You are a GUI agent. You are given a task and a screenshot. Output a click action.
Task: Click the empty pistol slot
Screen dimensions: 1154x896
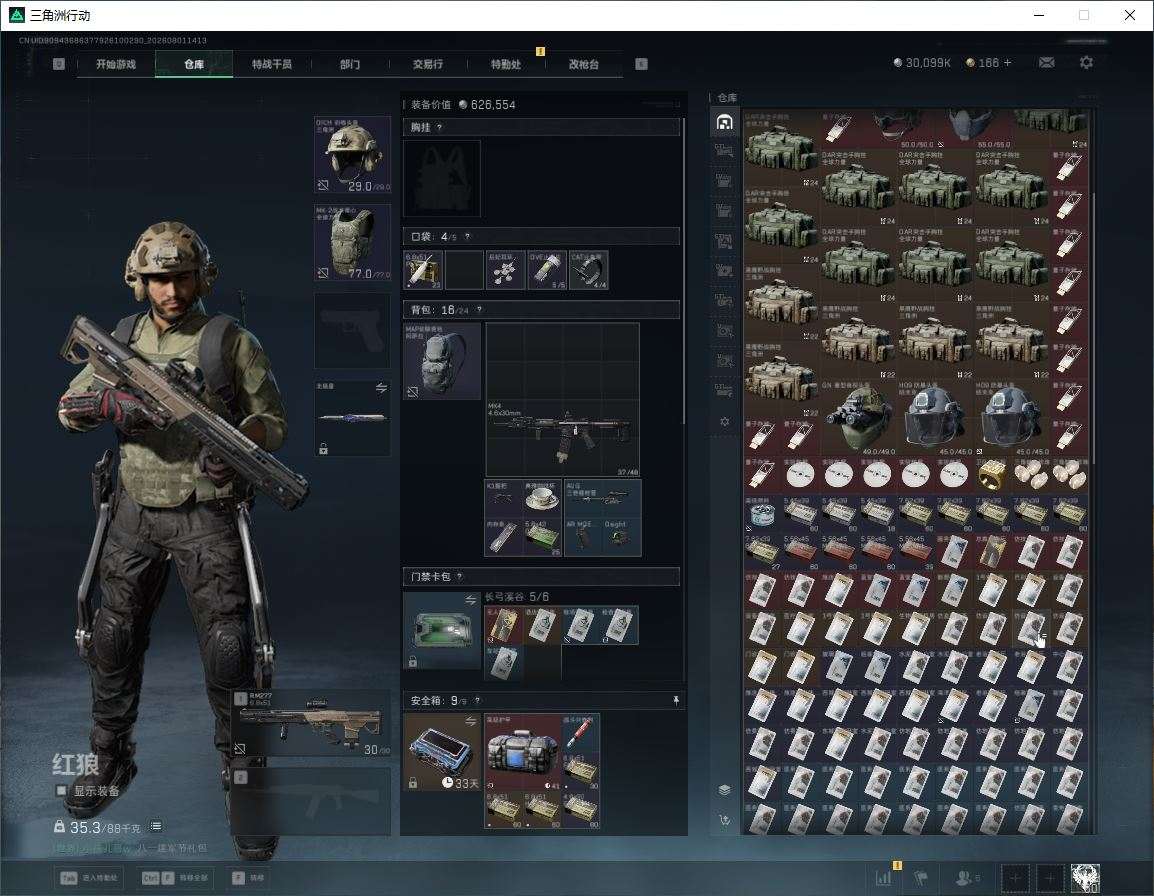[x=353, y=330]
